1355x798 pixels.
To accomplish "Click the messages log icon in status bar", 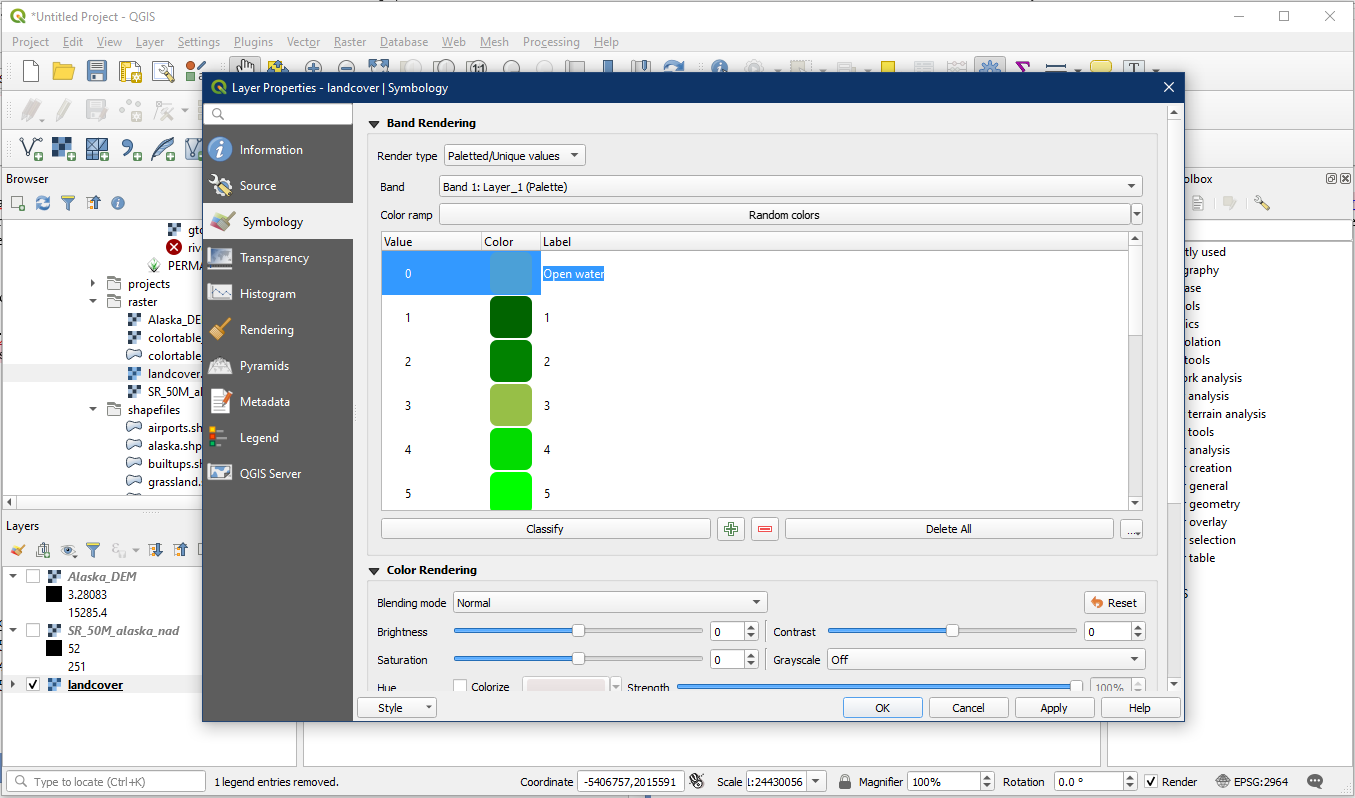I will (1315, 781).
